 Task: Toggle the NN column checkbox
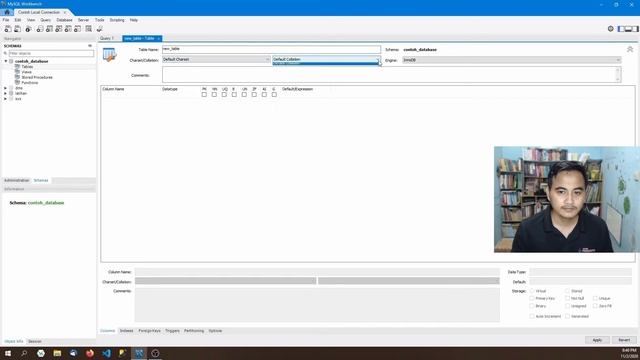point(214,94)
